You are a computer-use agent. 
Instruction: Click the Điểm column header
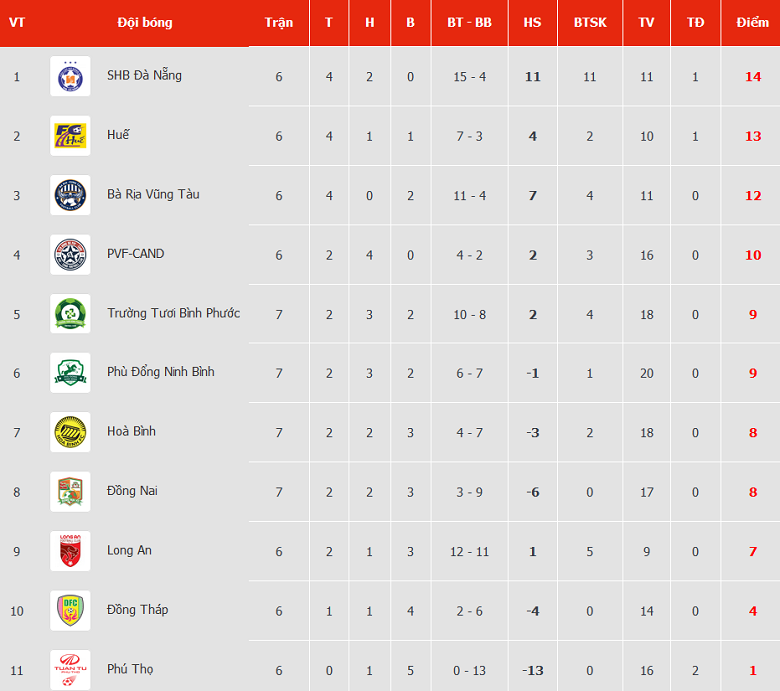[x=752, y=22]
